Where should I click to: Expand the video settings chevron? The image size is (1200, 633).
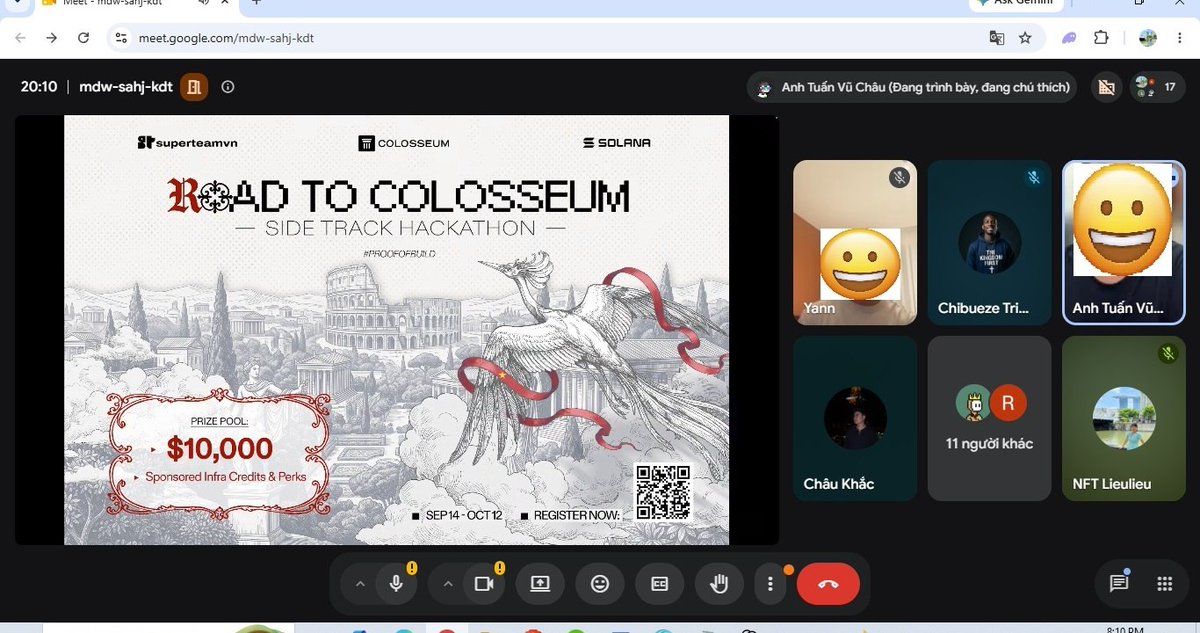point(447,584)
